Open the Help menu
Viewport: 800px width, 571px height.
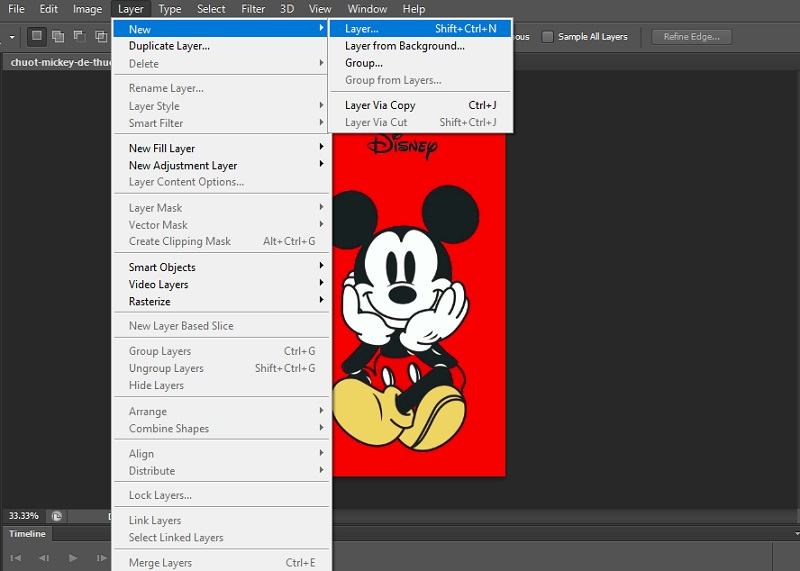pos(414,9)
